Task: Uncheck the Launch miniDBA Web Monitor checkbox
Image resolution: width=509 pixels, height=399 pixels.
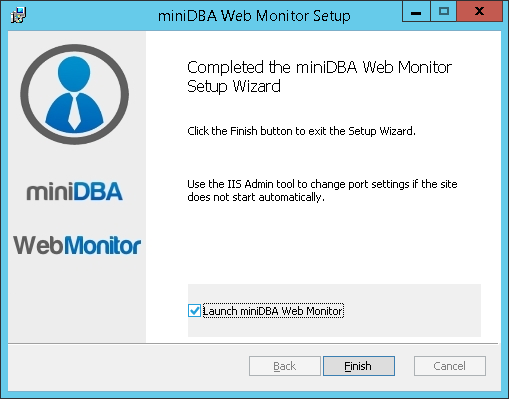Action: click(x=194, y=311)
